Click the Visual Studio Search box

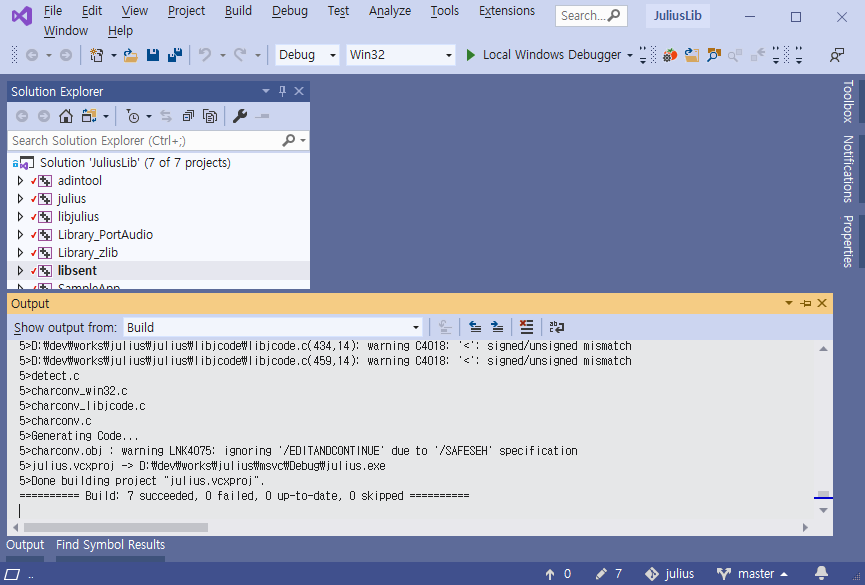[591, 15]
